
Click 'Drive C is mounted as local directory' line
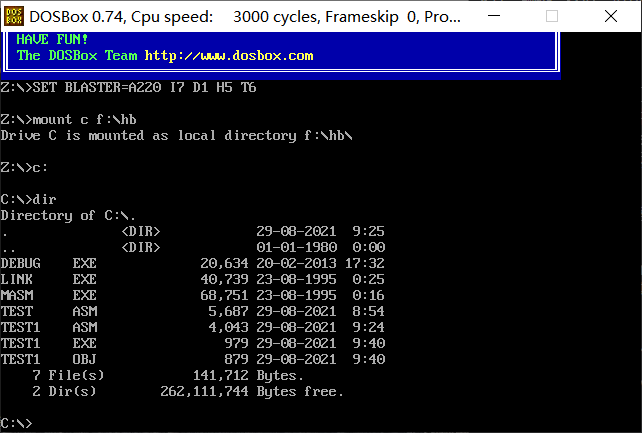coord(176,135)
